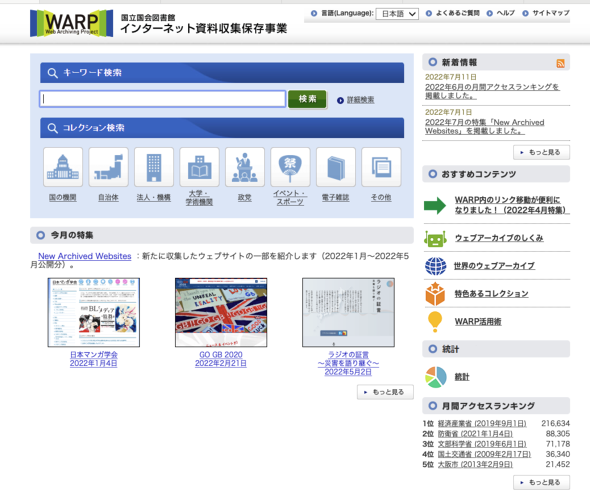This screenshot has width=590, height=500.
Task: Open the イベント・スポーツ festival fan icon
Action: click(290, 167)
